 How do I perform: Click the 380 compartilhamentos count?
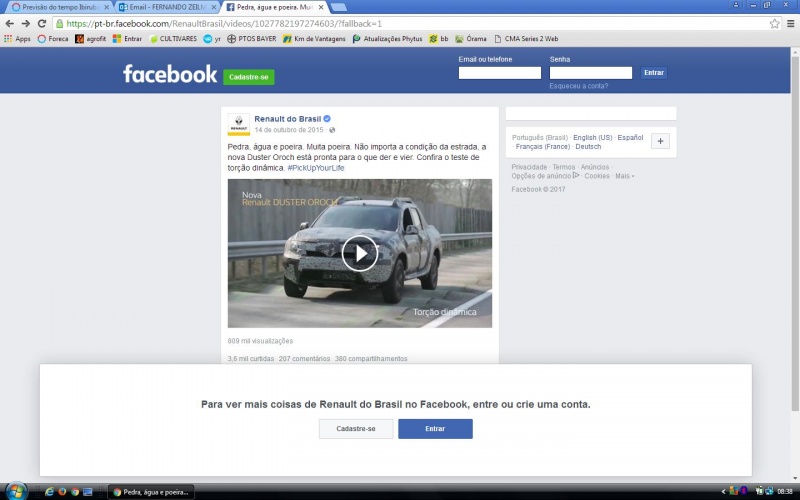(x=371, y=359)
